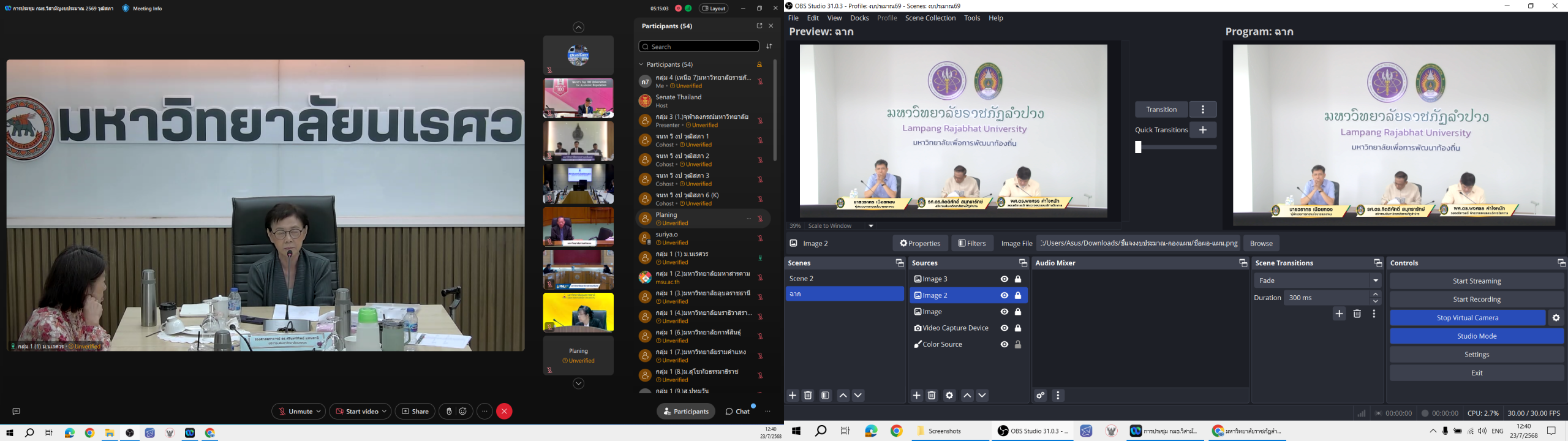Show next video thumbnails with down chevron
This screenshot has width=1568, height=441.
(578, 384)
